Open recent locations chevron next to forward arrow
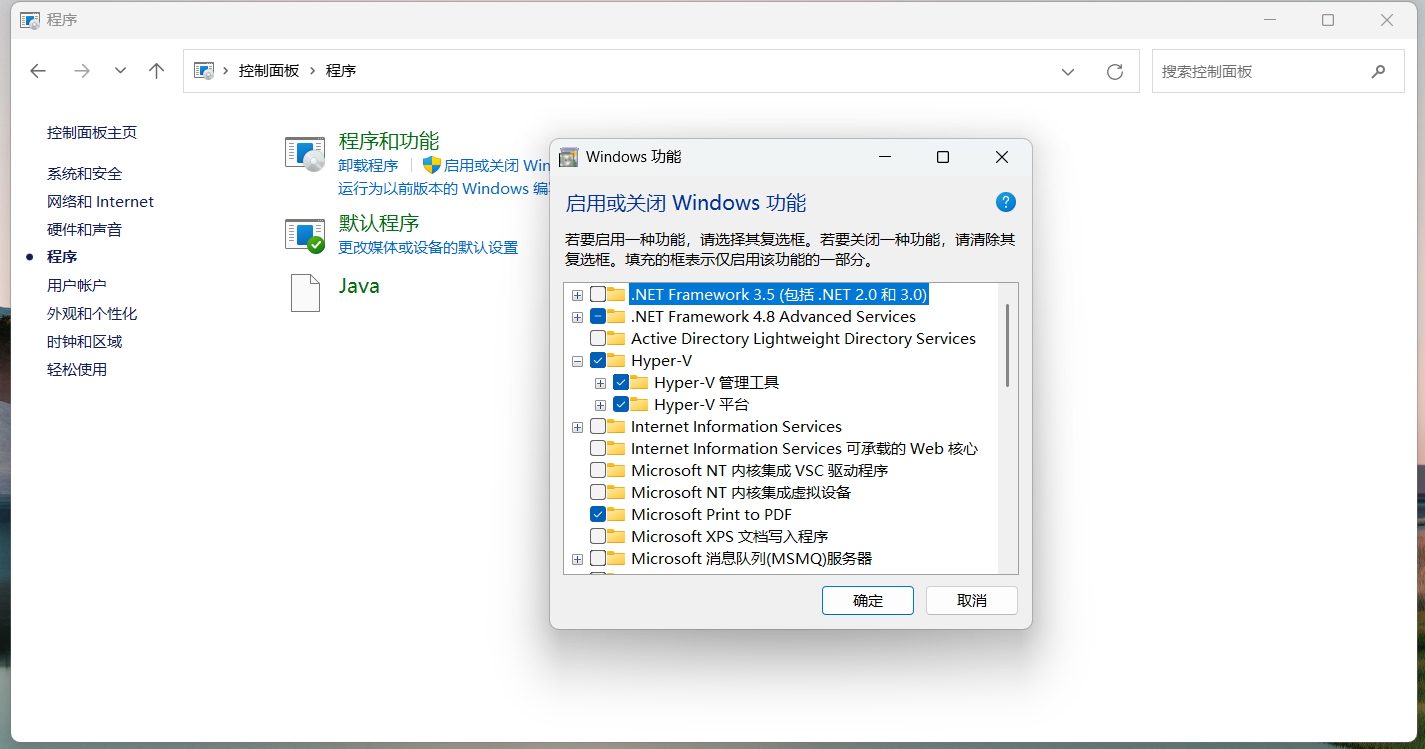Image resolution: width=1425 pixels, height=749 pixels. coord(120,71)
